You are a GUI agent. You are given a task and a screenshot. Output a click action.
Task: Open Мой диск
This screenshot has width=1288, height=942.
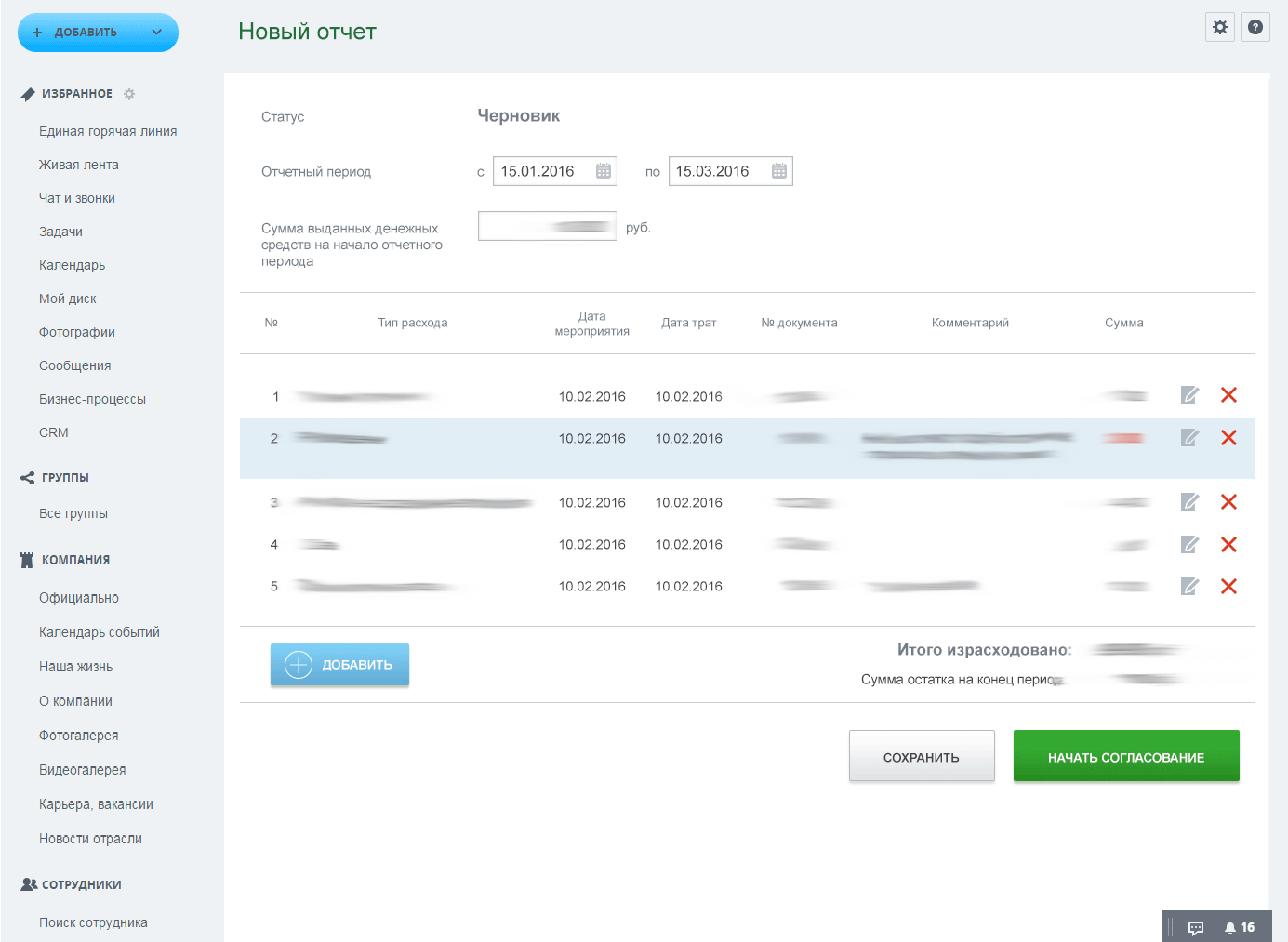[68, 299]
